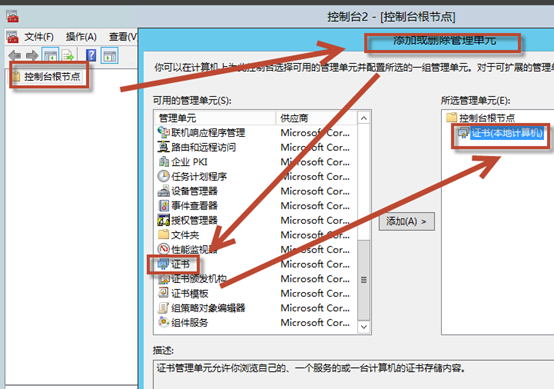Sort by the 供应商 column header

click(x=316, y=118)
